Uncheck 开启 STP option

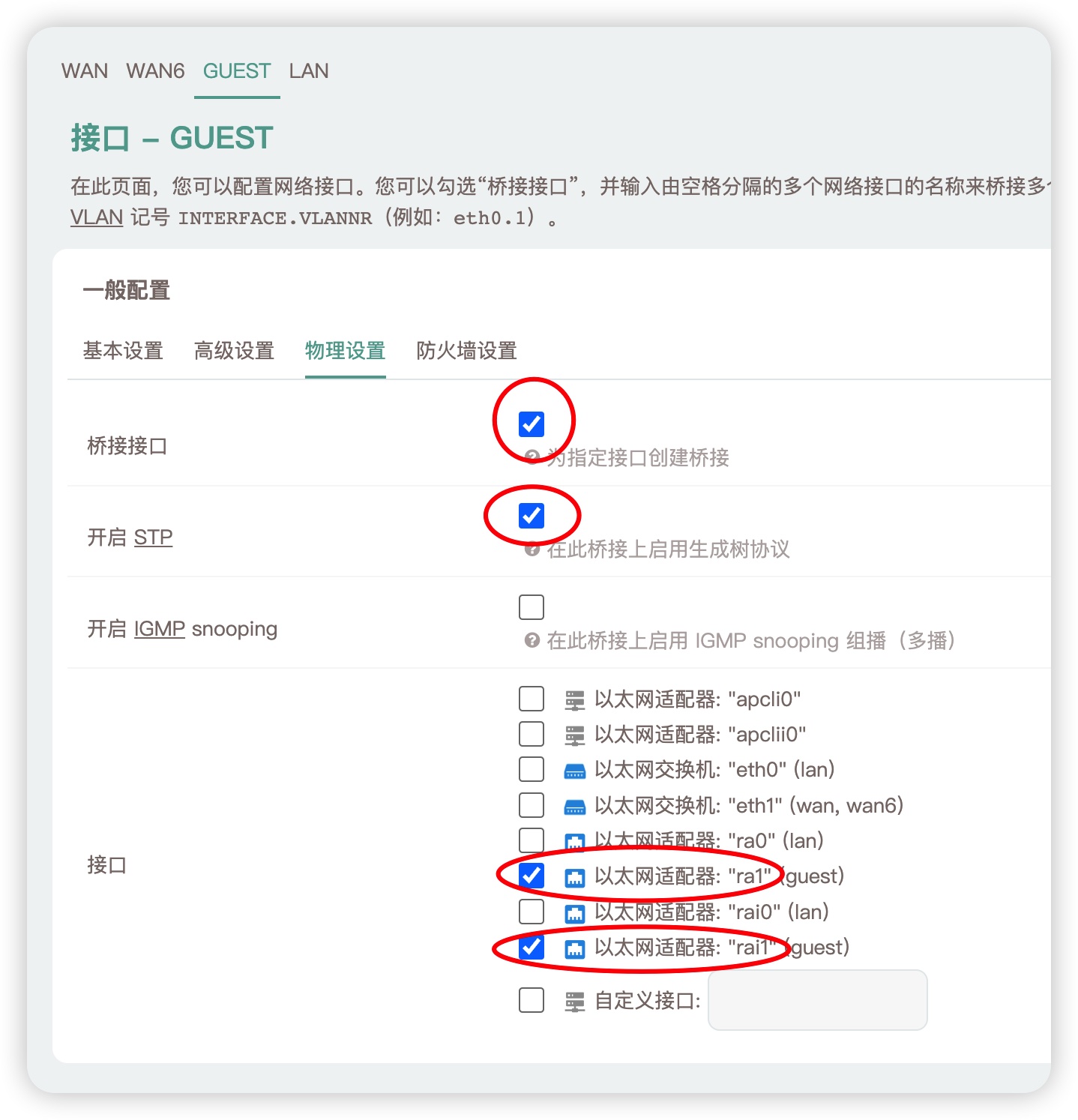coord(532,516)
